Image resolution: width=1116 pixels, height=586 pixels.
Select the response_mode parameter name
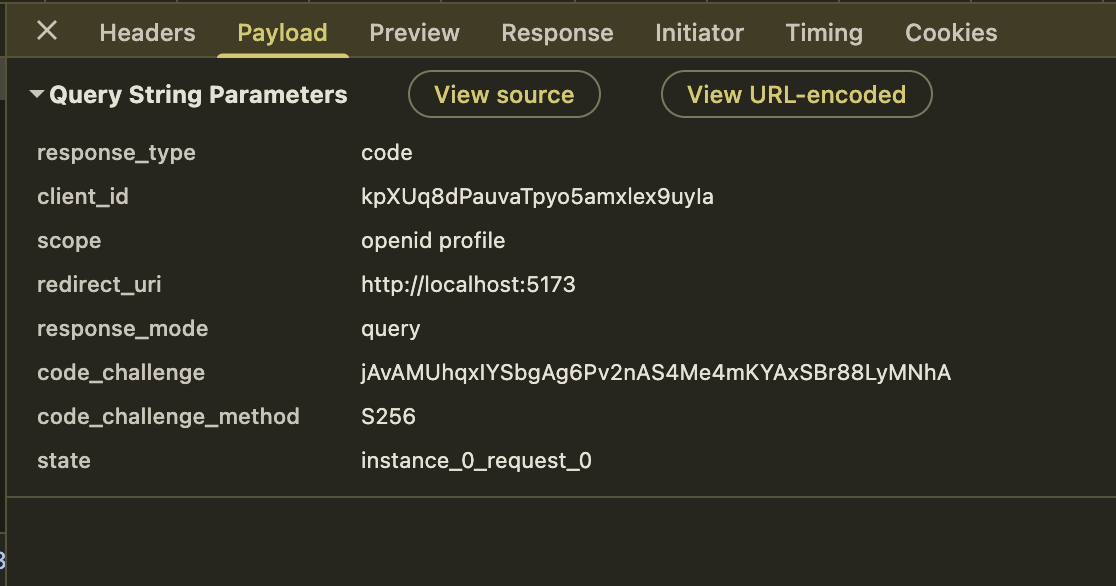pyautogui.click(x=122, y=329)
